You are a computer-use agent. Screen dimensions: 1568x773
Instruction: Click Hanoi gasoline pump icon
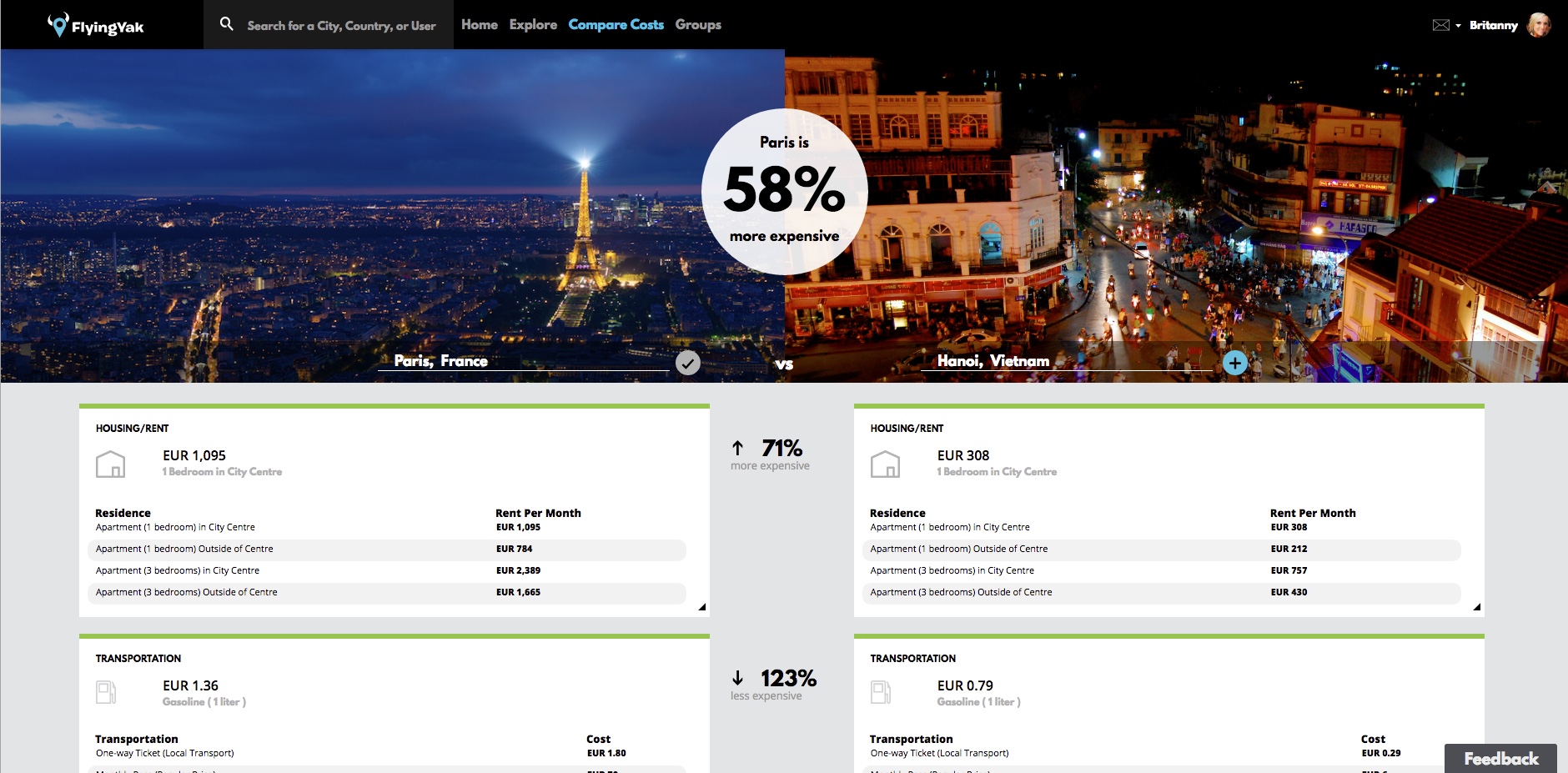881,692
